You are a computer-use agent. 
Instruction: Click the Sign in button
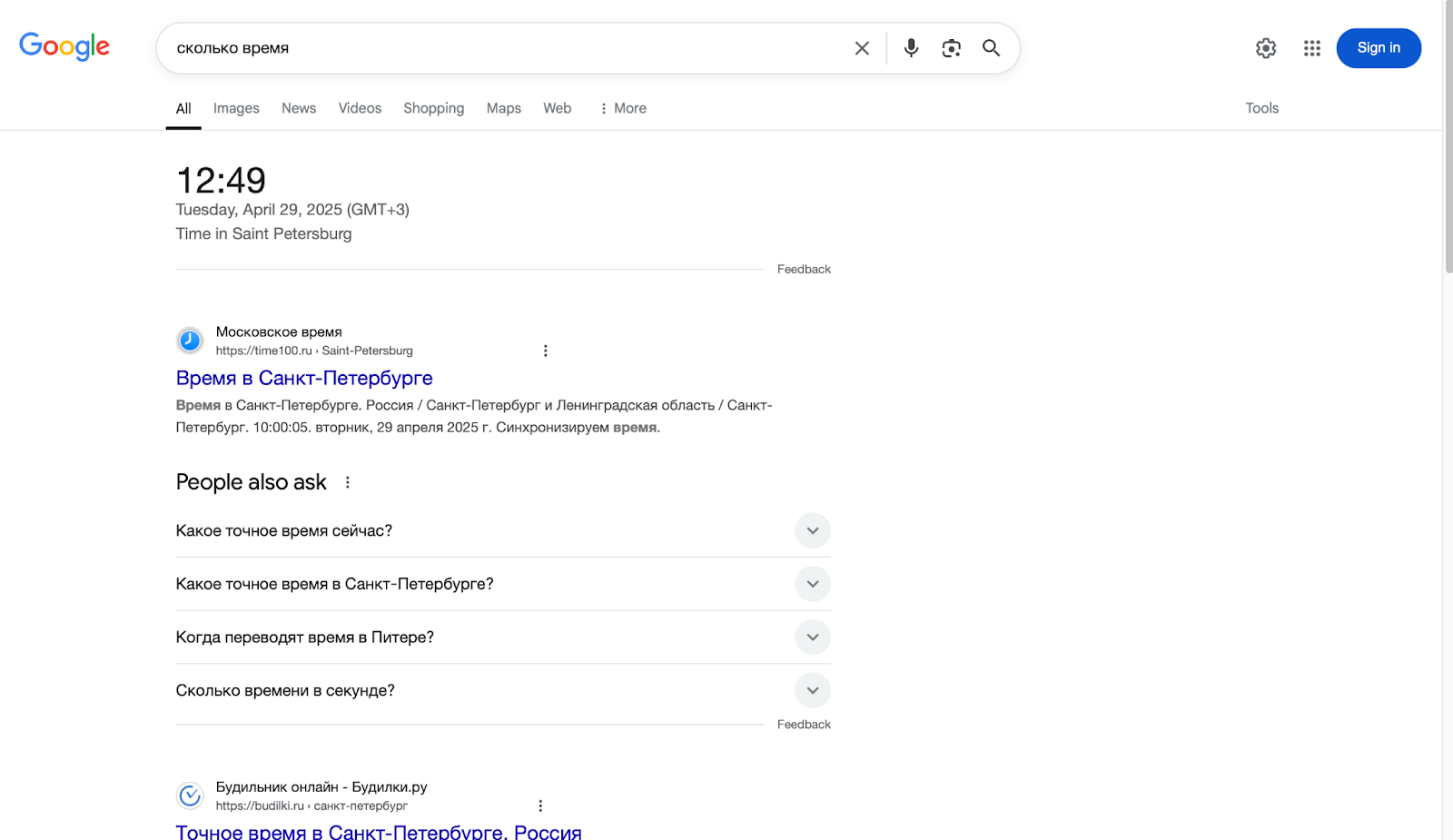click(x=1378, y=48)
